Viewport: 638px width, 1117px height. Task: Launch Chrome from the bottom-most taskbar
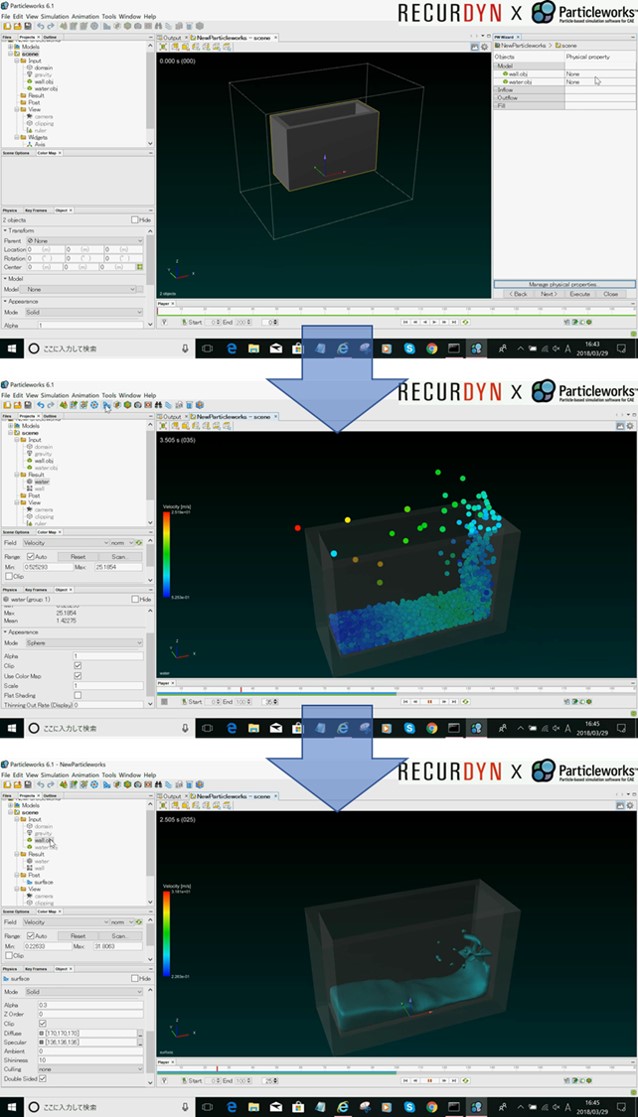coord(432,1108)
